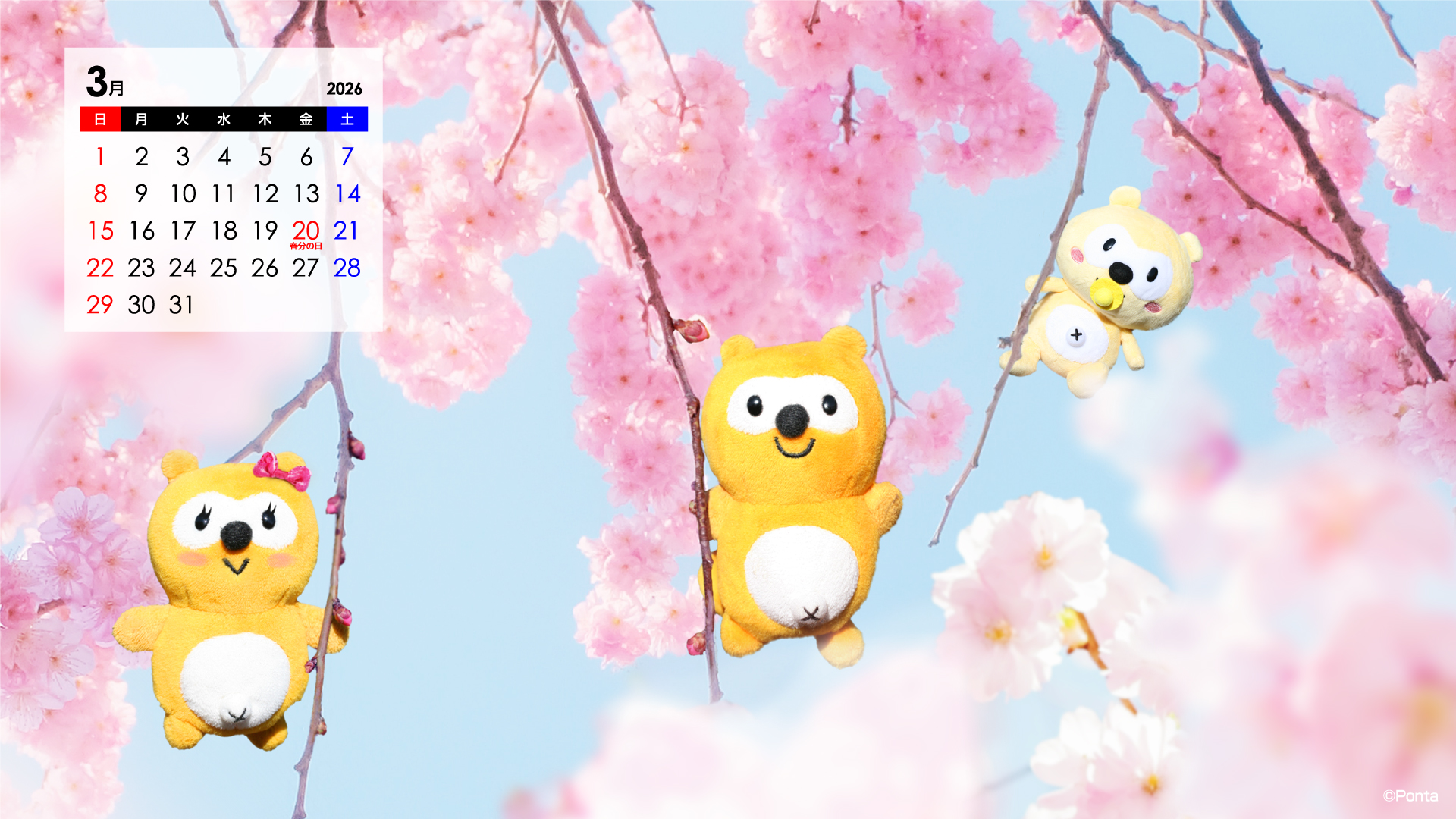Click the large 3月 month heading
This screenshot has height=819, width=1456.
(x=105, y=83)
